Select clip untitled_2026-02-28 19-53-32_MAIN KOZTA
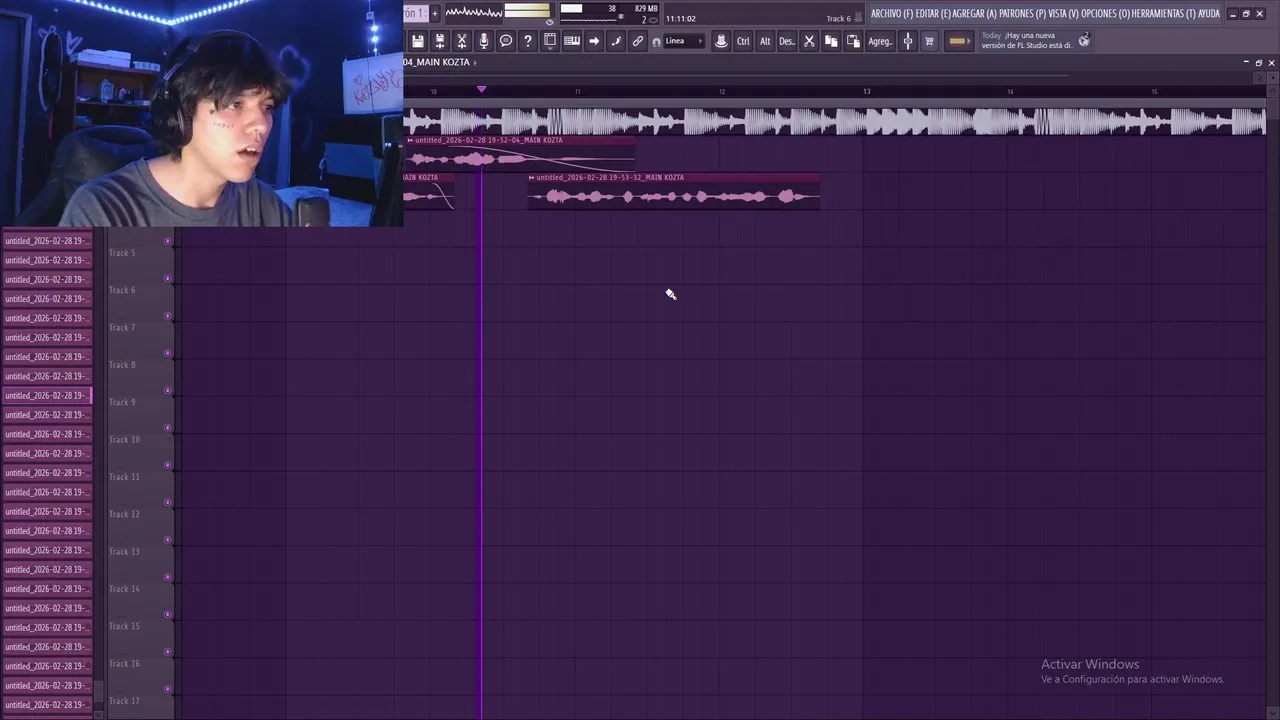Screen dimensions: 1280x720 (x=673, y=191)
